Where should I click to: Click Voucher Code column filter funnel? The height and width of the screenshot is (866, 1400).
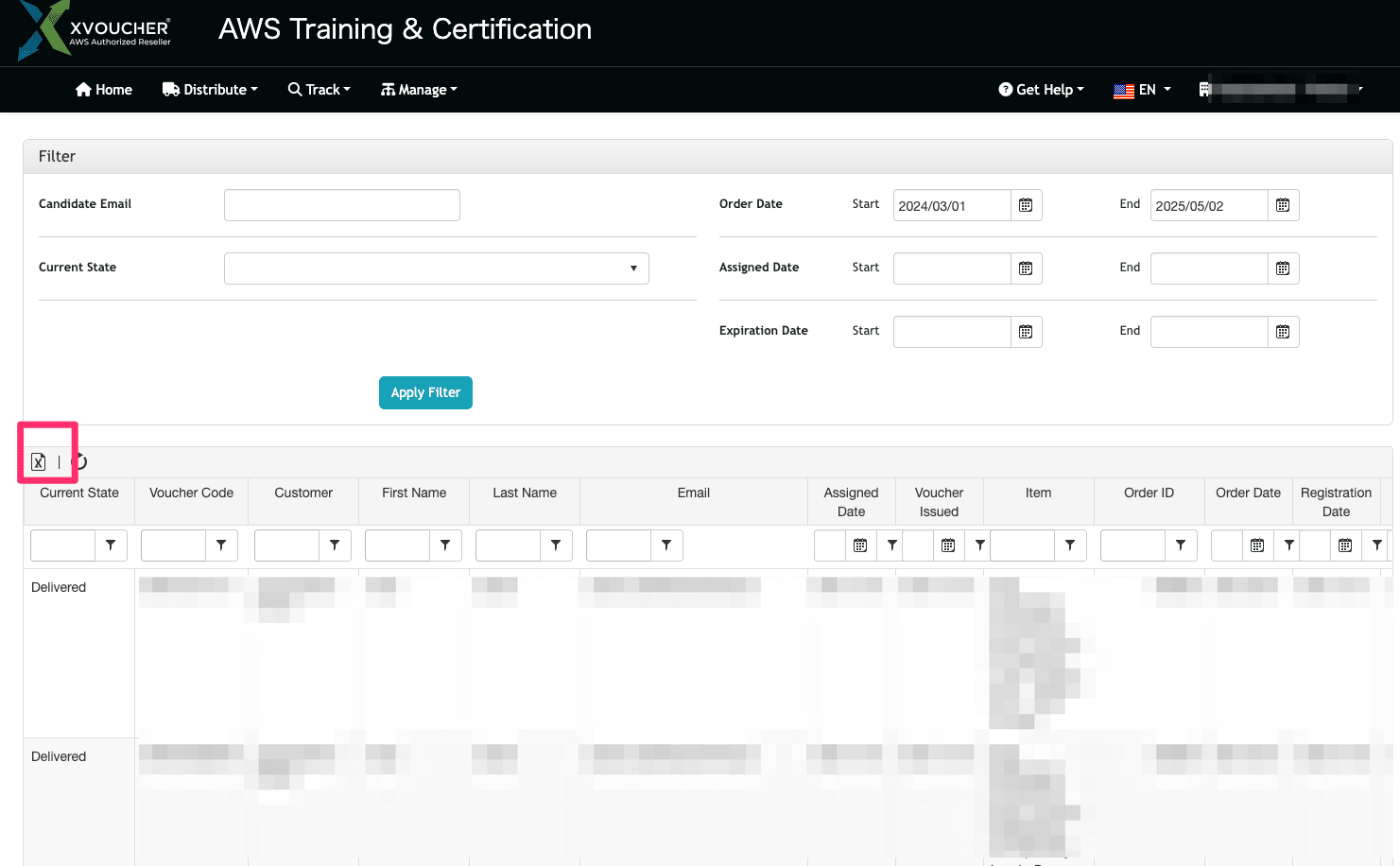pyautogui.click(x=221, y=546)
